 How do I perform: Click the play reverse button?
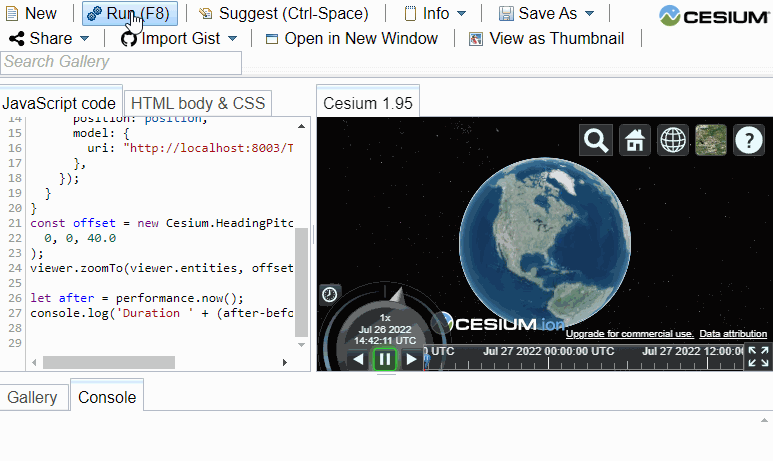pyautogui.click(x=358, y=359)
